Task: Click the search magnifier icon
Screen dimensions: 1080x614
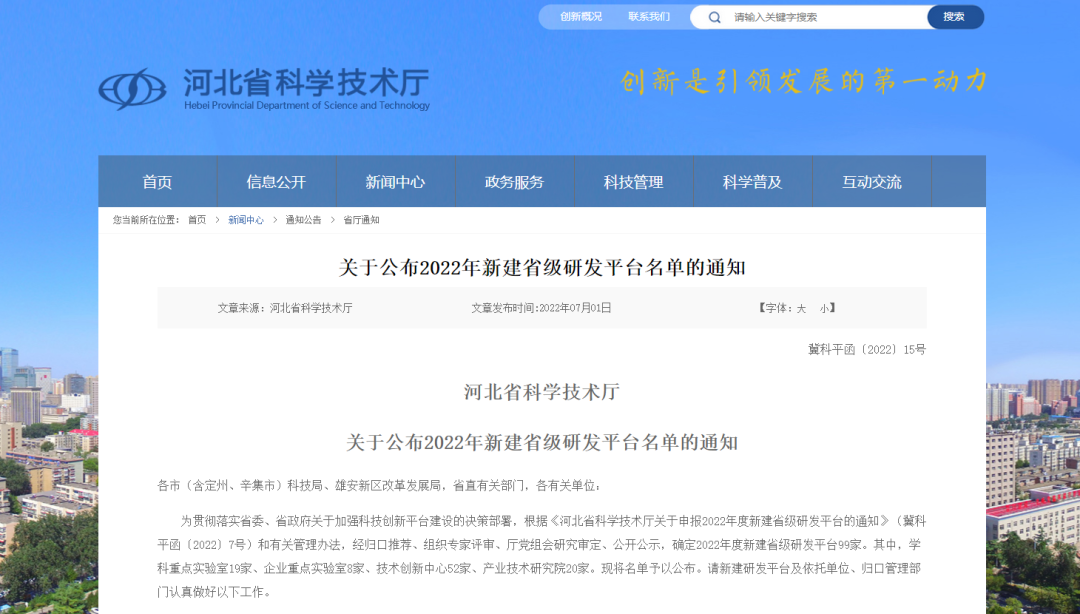Action: point(714,16)
